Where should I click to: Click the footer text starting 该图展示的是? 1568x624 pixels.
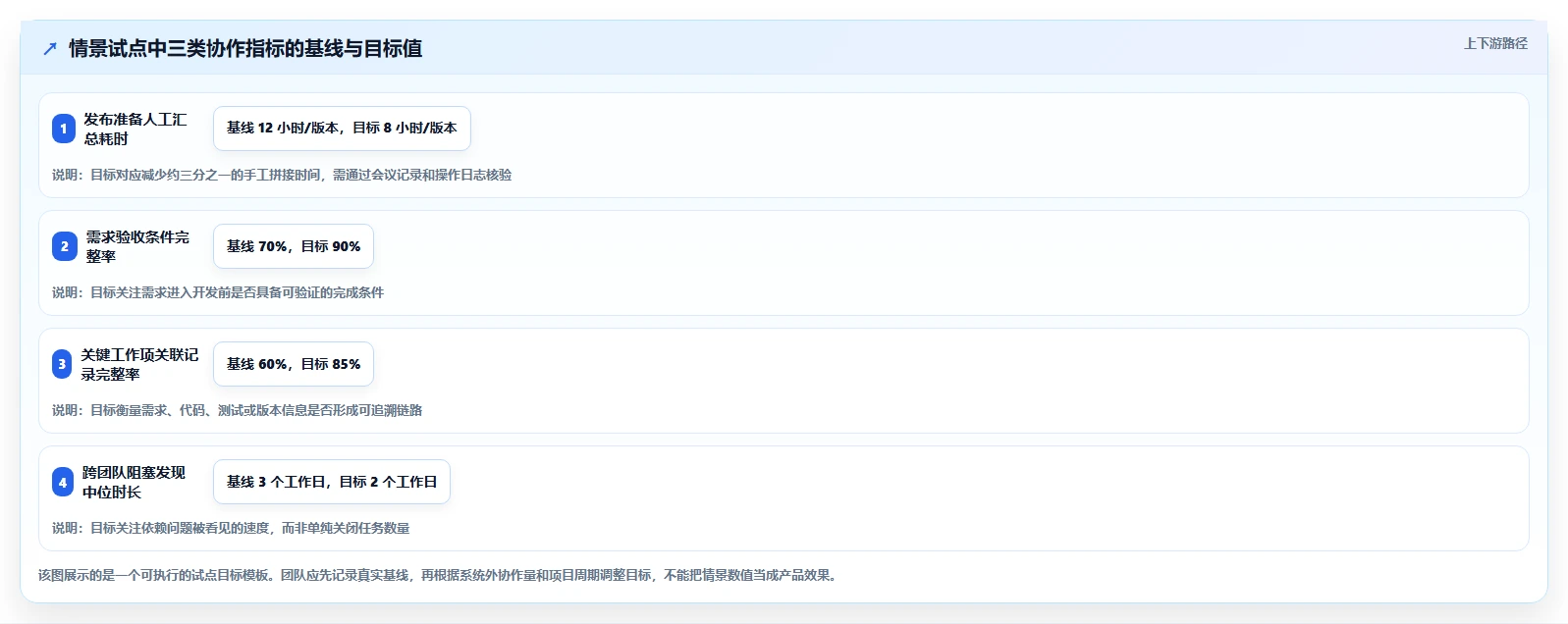pyautogui.click(x=440, y=575)
